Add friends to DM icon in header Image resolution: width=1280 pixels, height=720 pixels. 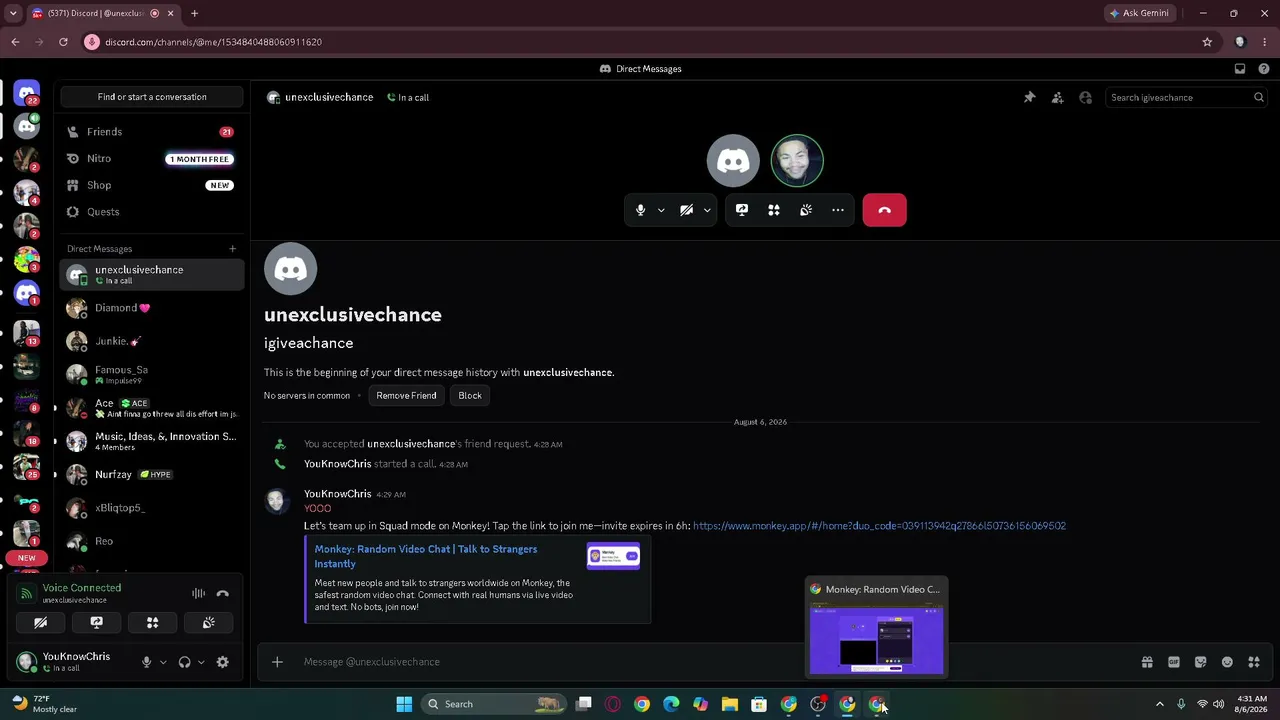click(x=1057, y=97)
